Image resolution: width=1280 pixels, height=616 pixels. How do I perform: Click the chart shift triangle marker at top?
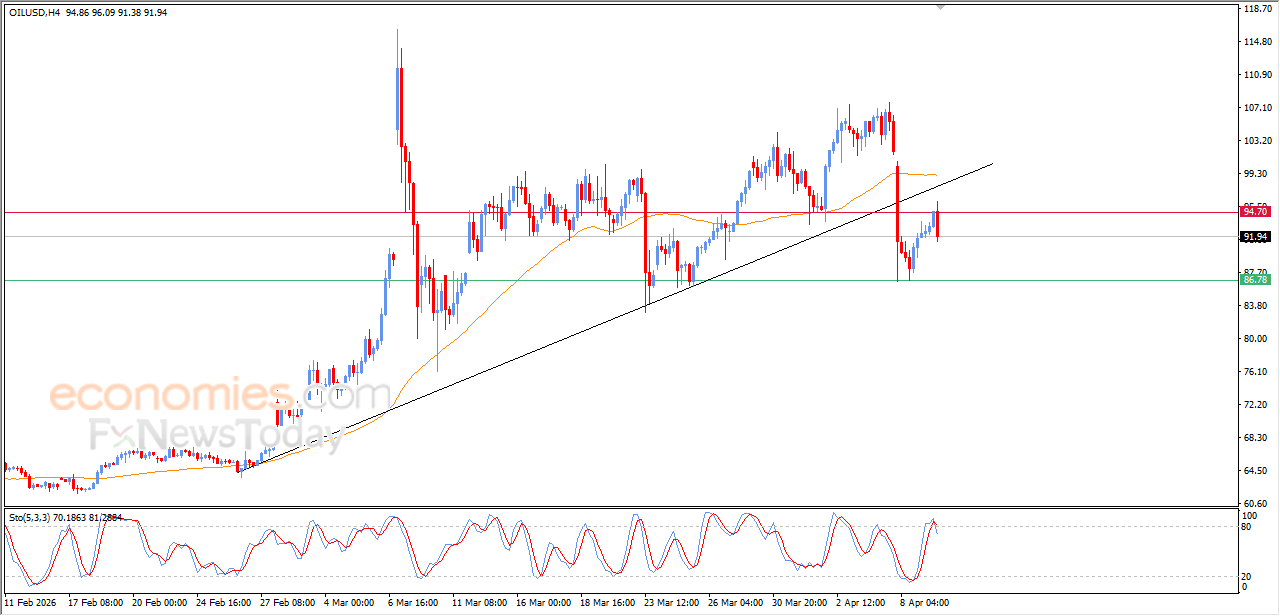[939, 7]
